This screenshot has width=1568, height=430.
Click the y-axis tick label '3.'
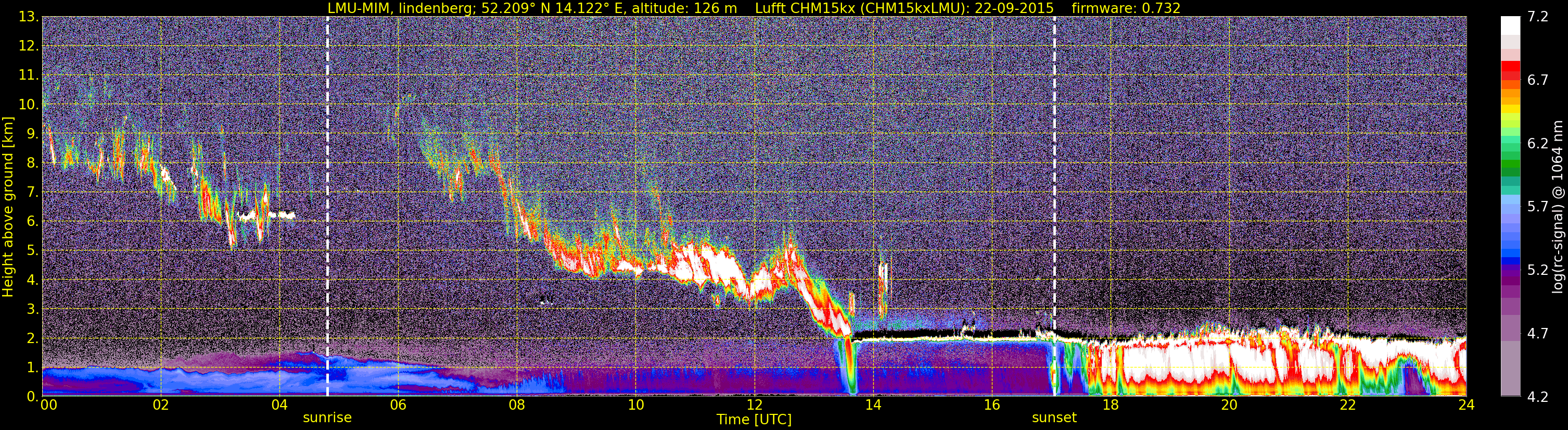32,309
